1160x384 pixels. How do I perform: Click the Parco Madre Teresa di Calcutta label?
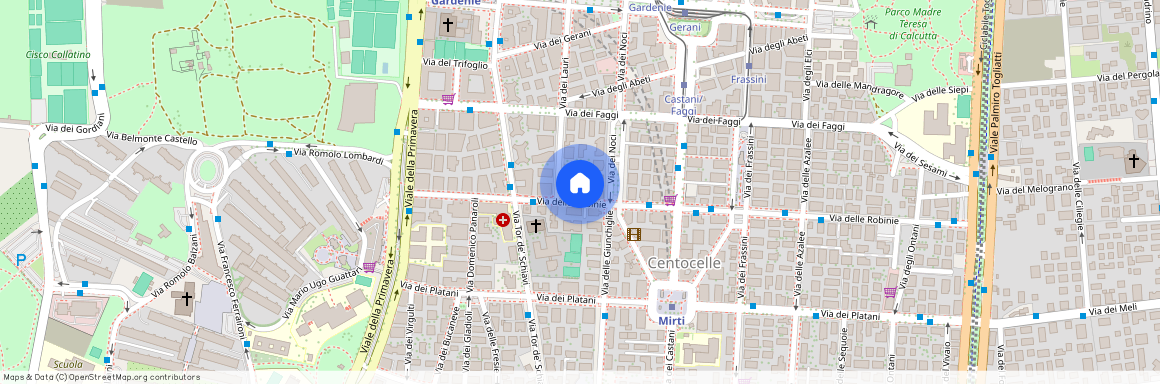pyautogui.click(x=914, y=24)
